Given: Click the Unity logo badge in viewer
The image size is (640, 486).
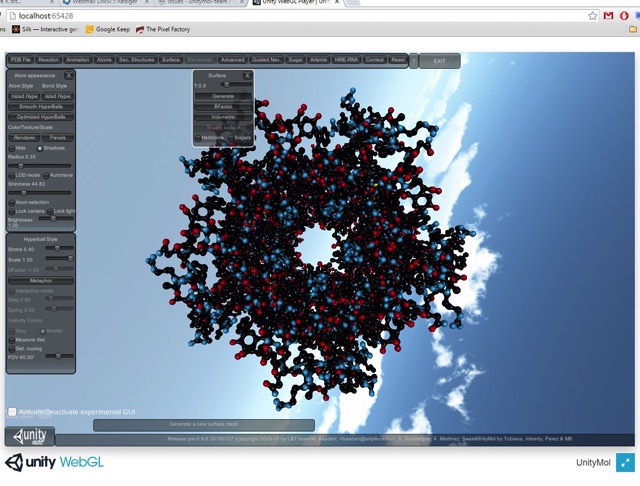Looking at the screenshot, I should 30,436.
